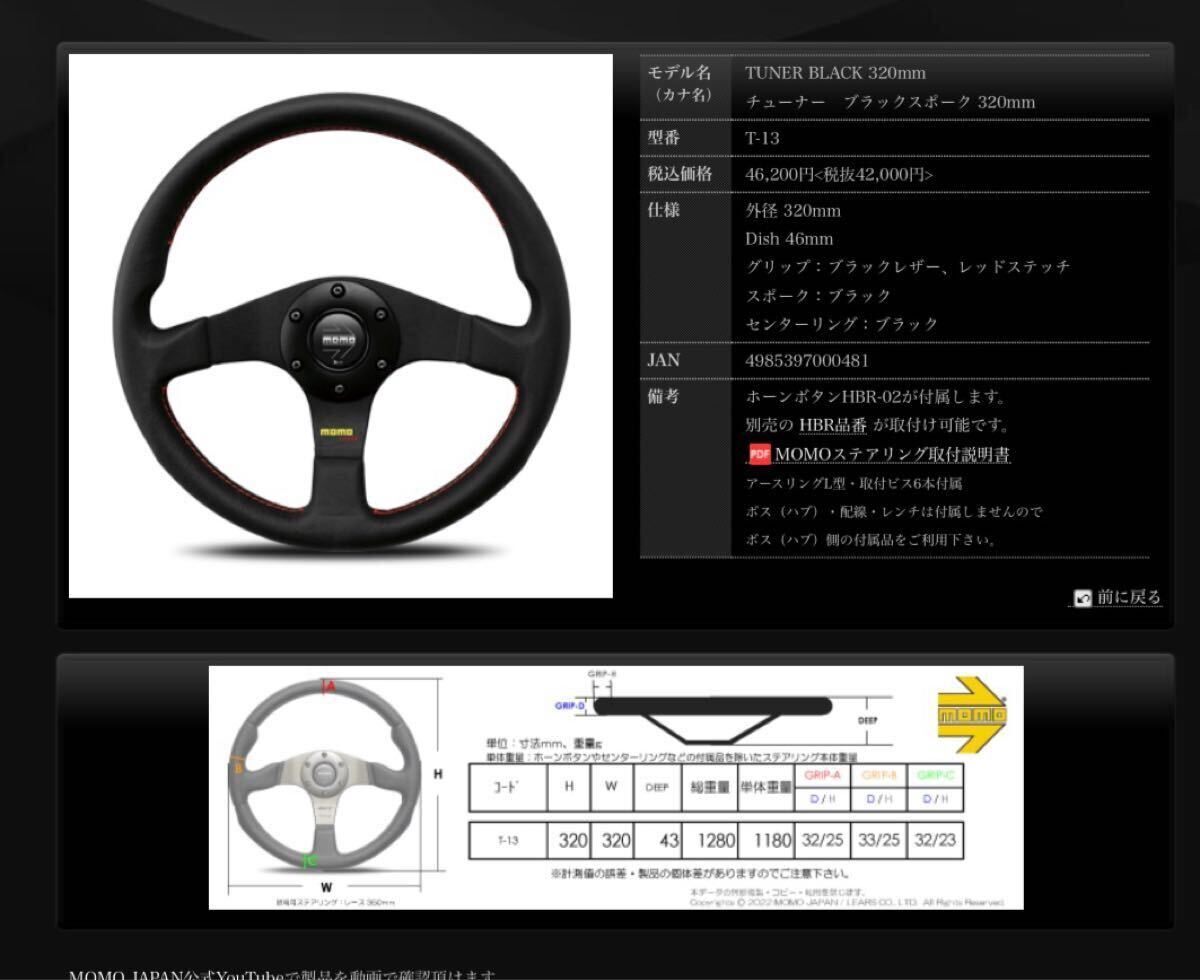Select the センターリング:ブラック spec line
The width and height of the screenshot is (1200, 980).
843,324
